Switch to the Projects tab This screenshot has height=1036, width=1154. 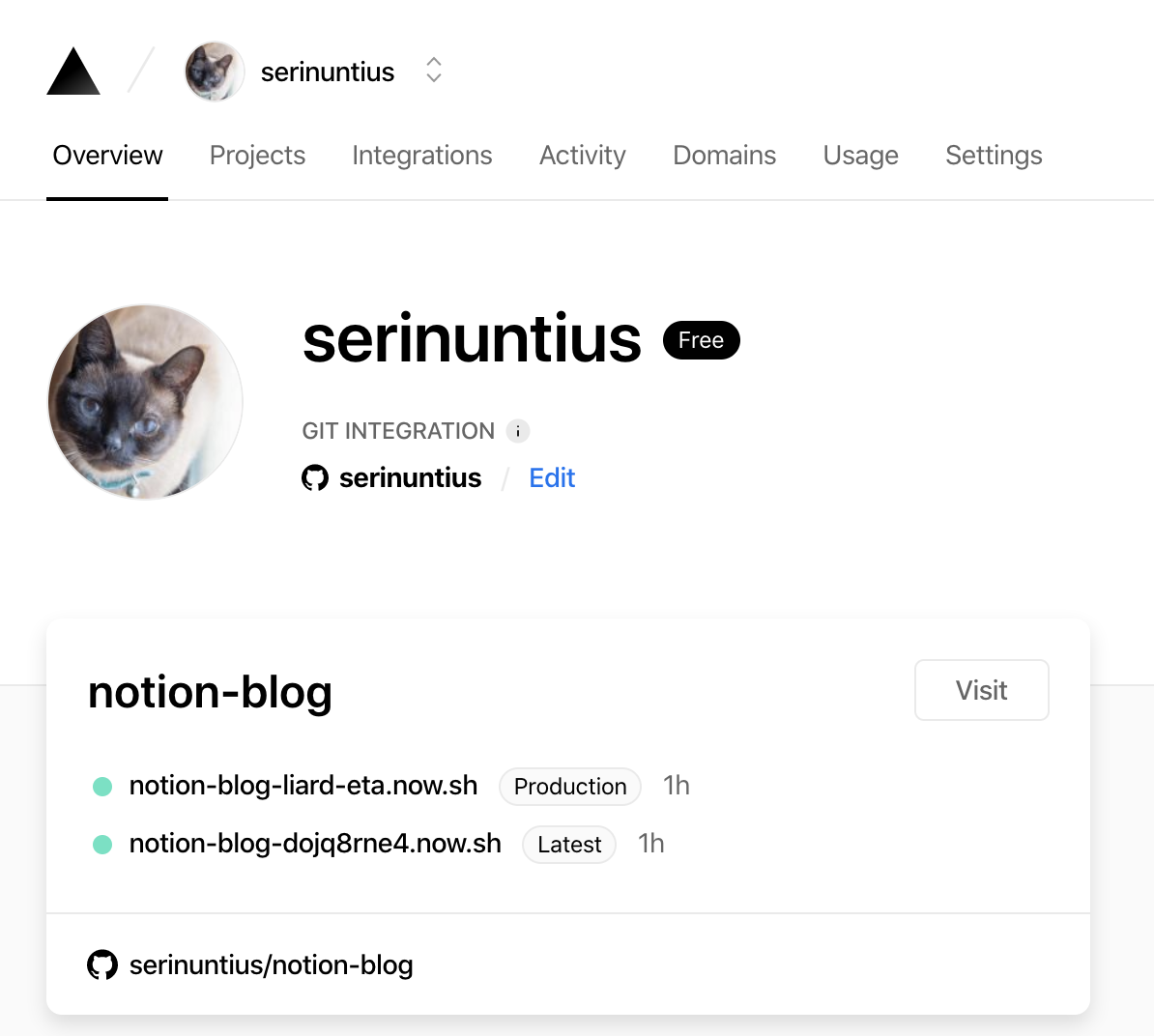pos(257,156)
